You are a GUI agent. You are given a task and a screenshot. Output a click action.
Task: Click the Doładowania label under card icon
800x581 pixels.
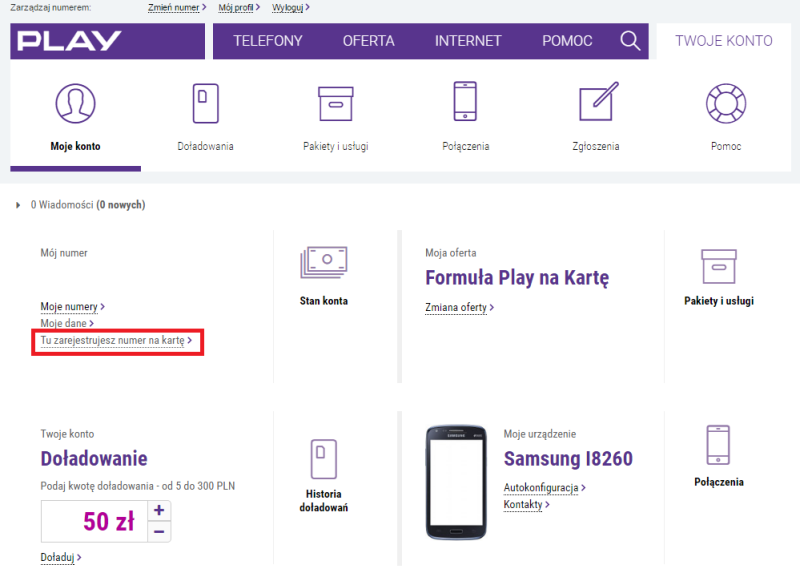click(205, 146)
